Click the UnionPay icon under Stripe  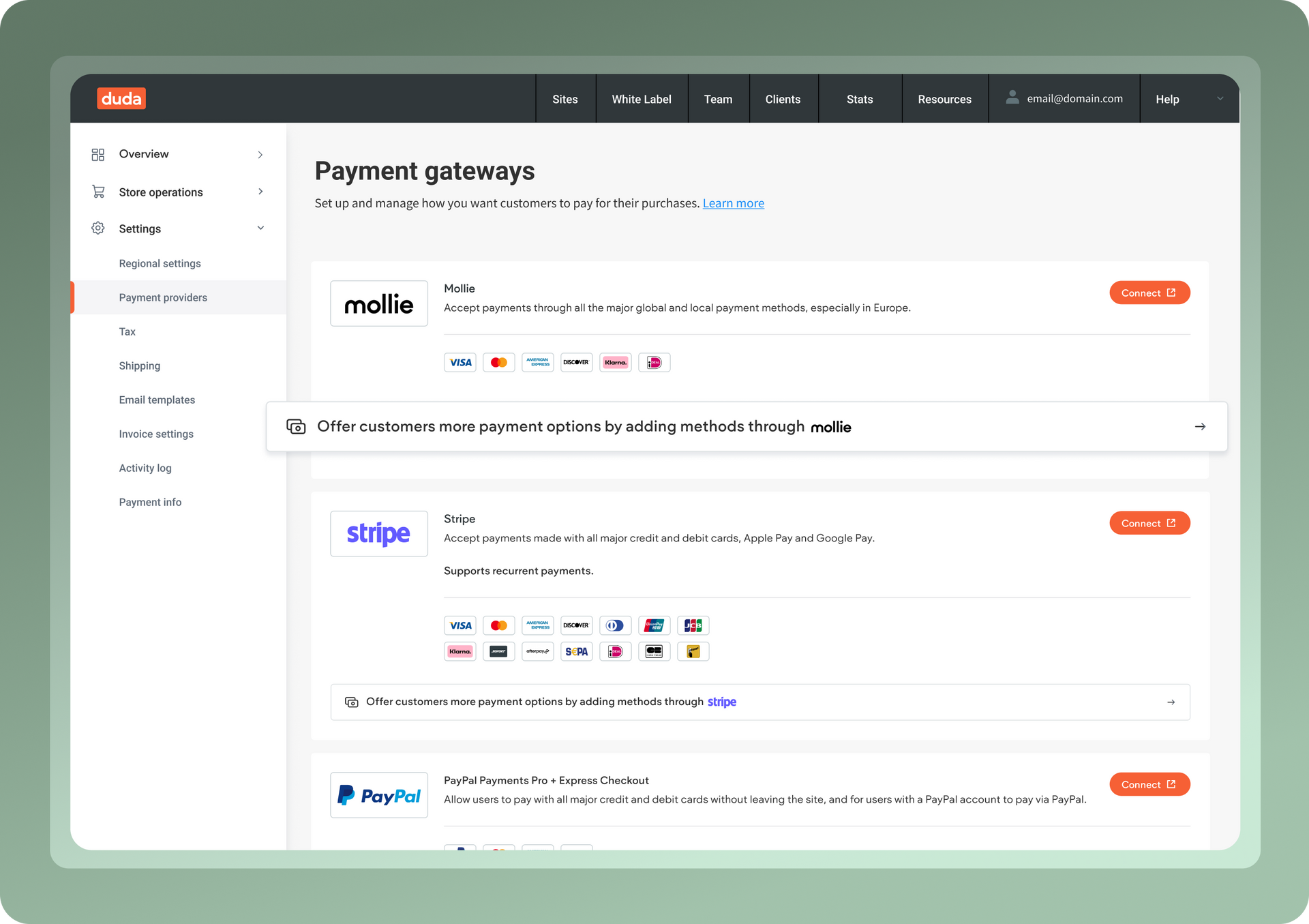pyautogui.click(x=654, y=625)
